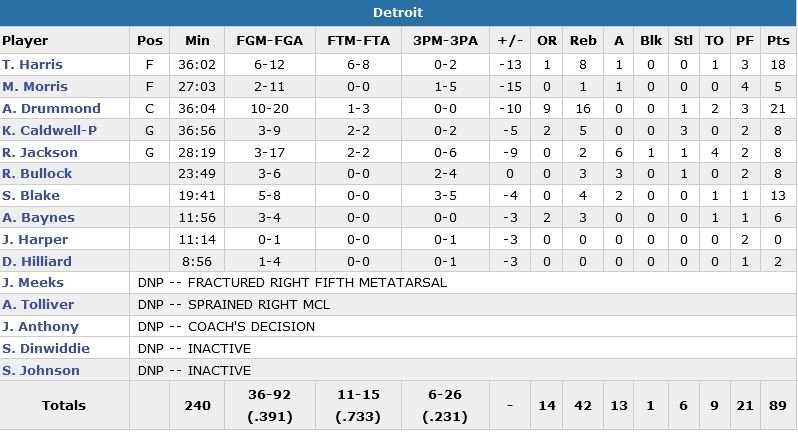Open J. Harper's player page
This screenshot has width=798, height=437.
[35, 240]
